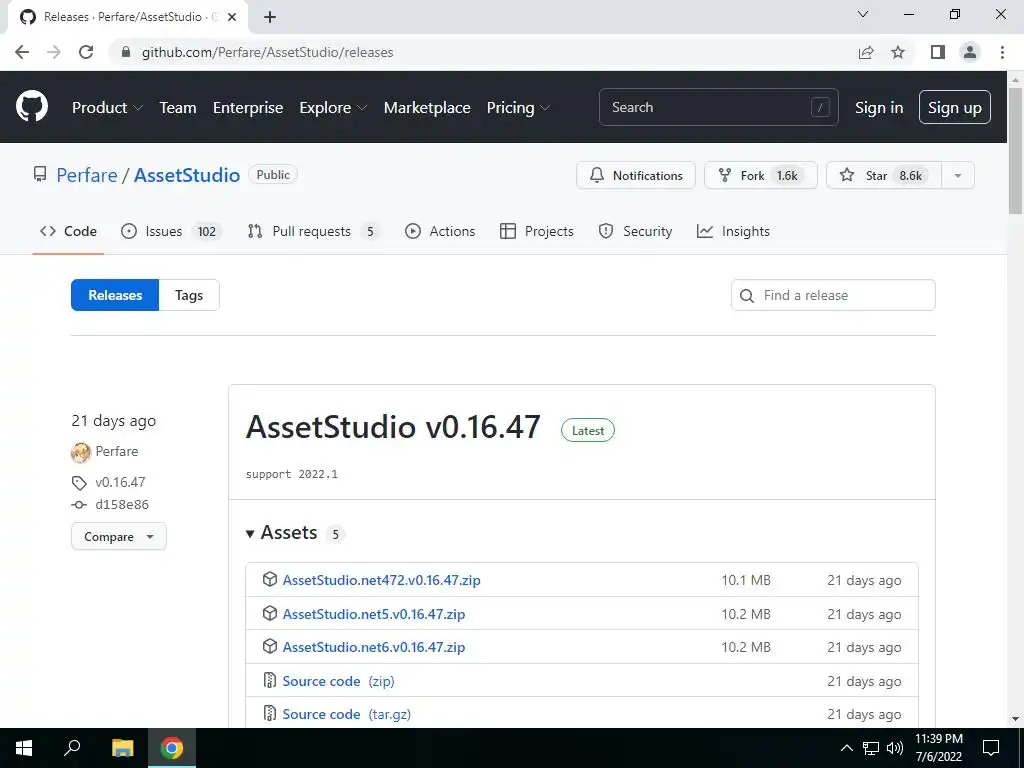This screenshot has height=768, width=1024.
Task: Click package icon next to net5 zip
Action: (270, 613)
